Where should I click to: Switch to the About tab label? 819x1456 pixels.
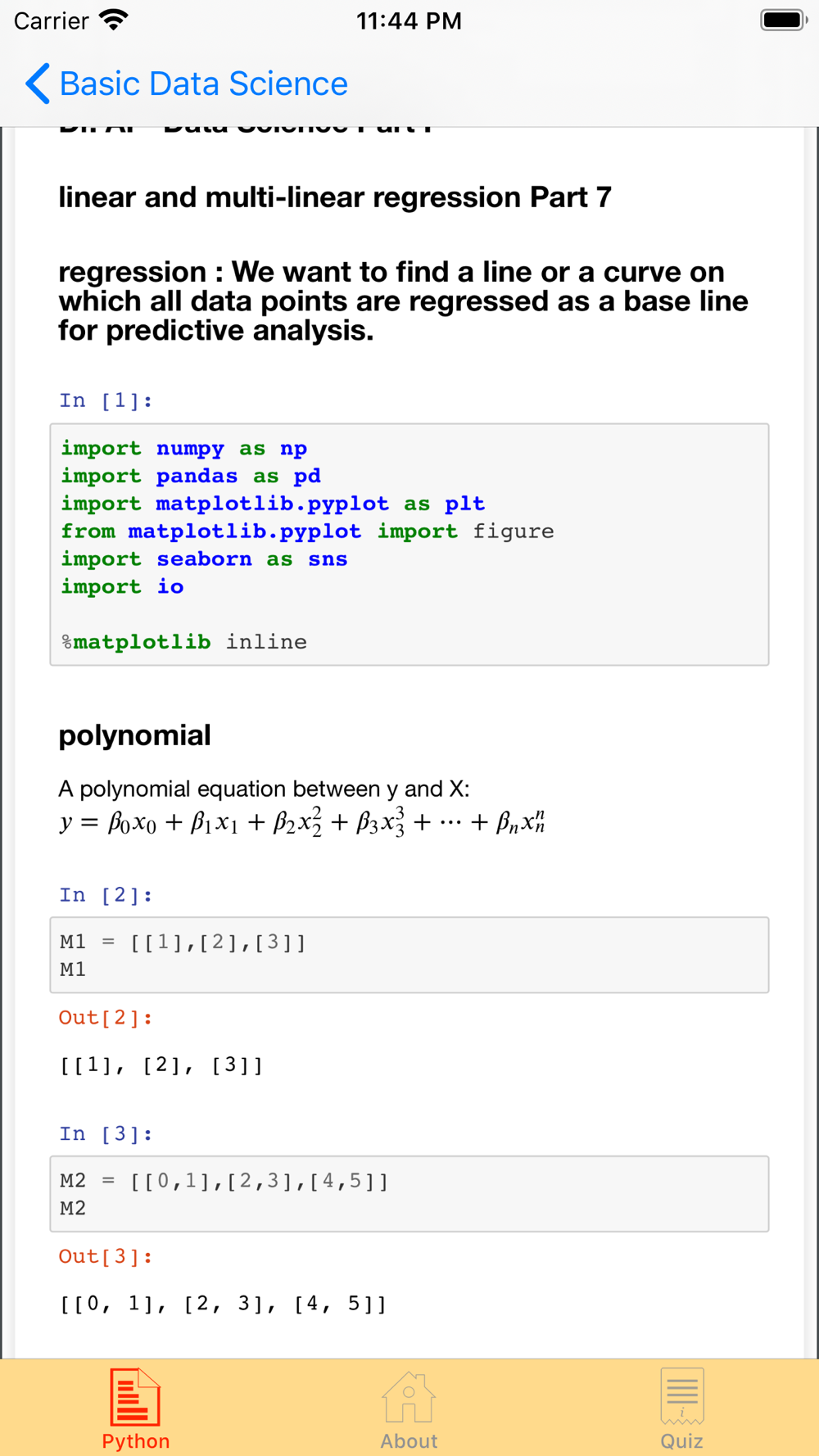[x=409, y=1440]
